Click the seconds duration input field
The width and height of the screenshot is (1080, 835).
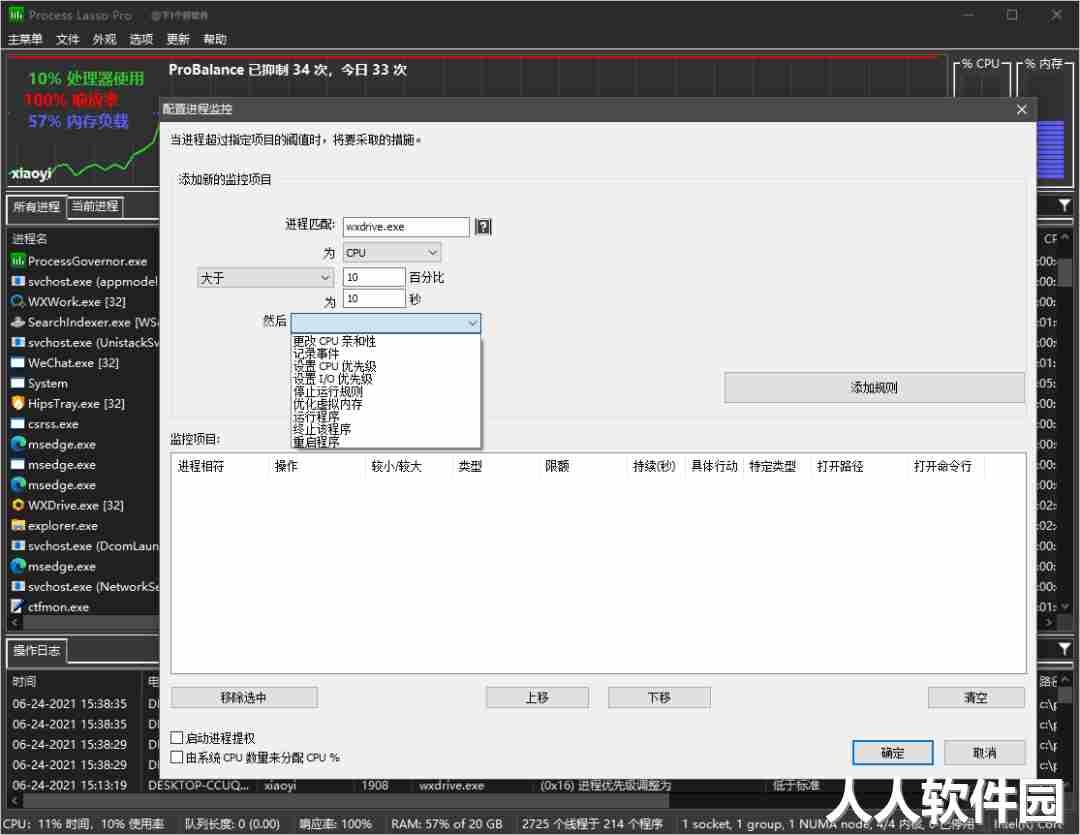pos(374,298)
